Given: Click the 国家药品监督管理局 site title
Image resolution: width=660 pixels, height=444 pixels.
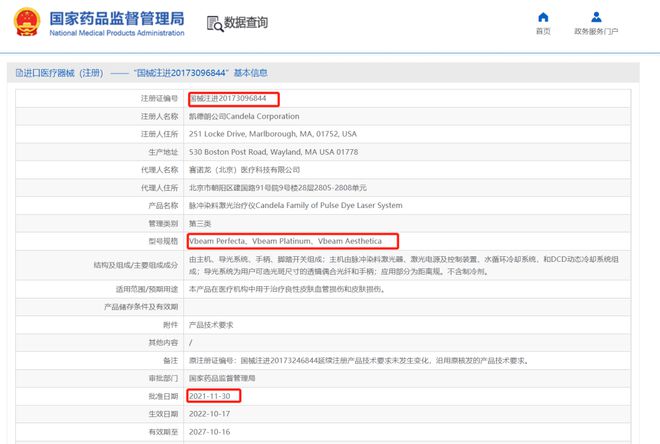Looking at the screenshot, I should pos(117,19).
